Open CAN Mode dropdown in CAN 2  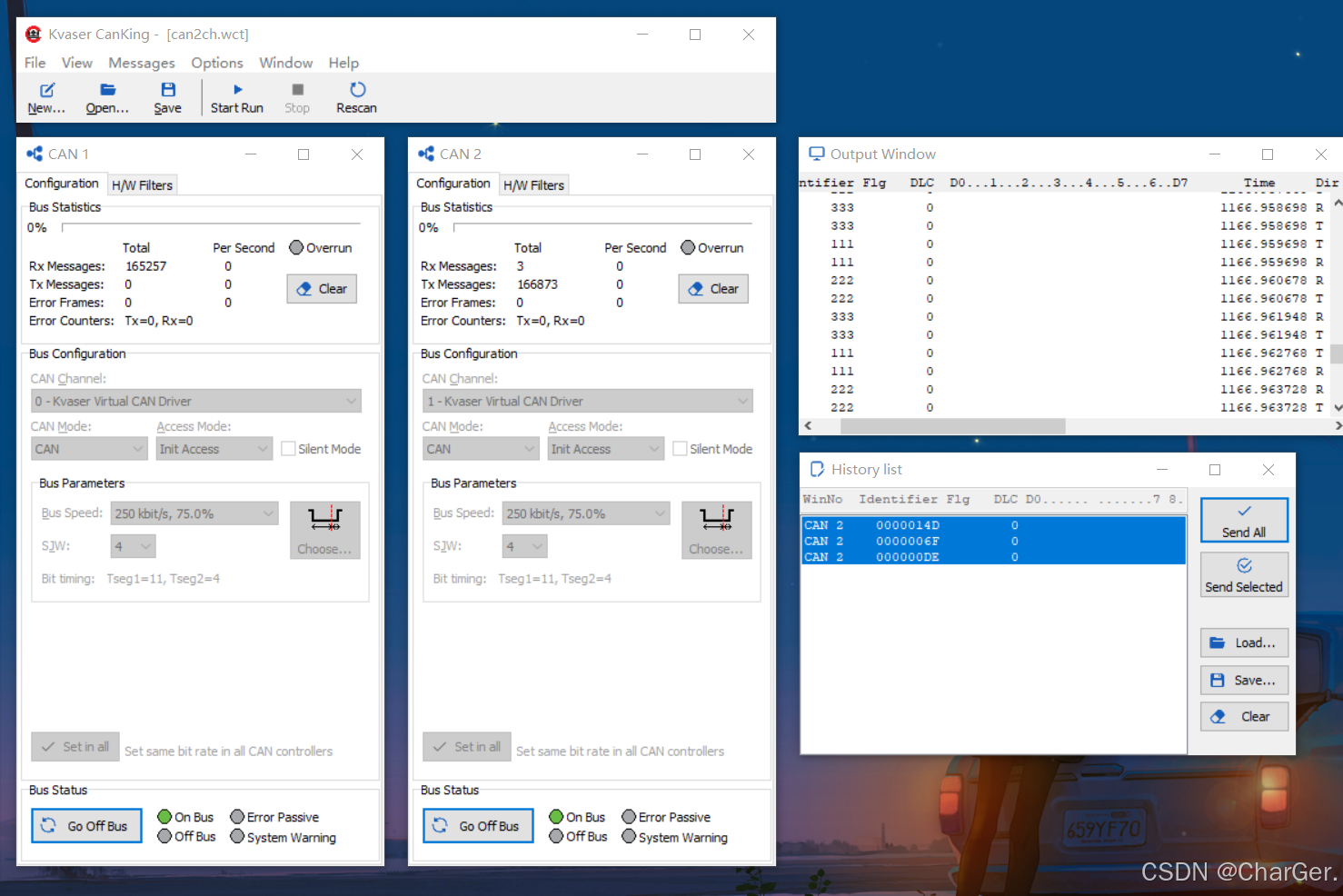(x=481, y=449)
